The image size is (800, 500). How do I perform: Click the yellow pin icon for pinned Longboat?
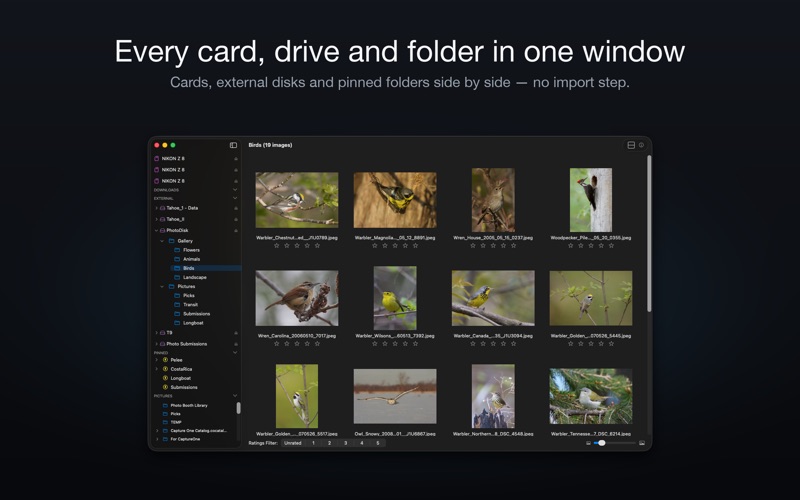(x=165, y=378)
